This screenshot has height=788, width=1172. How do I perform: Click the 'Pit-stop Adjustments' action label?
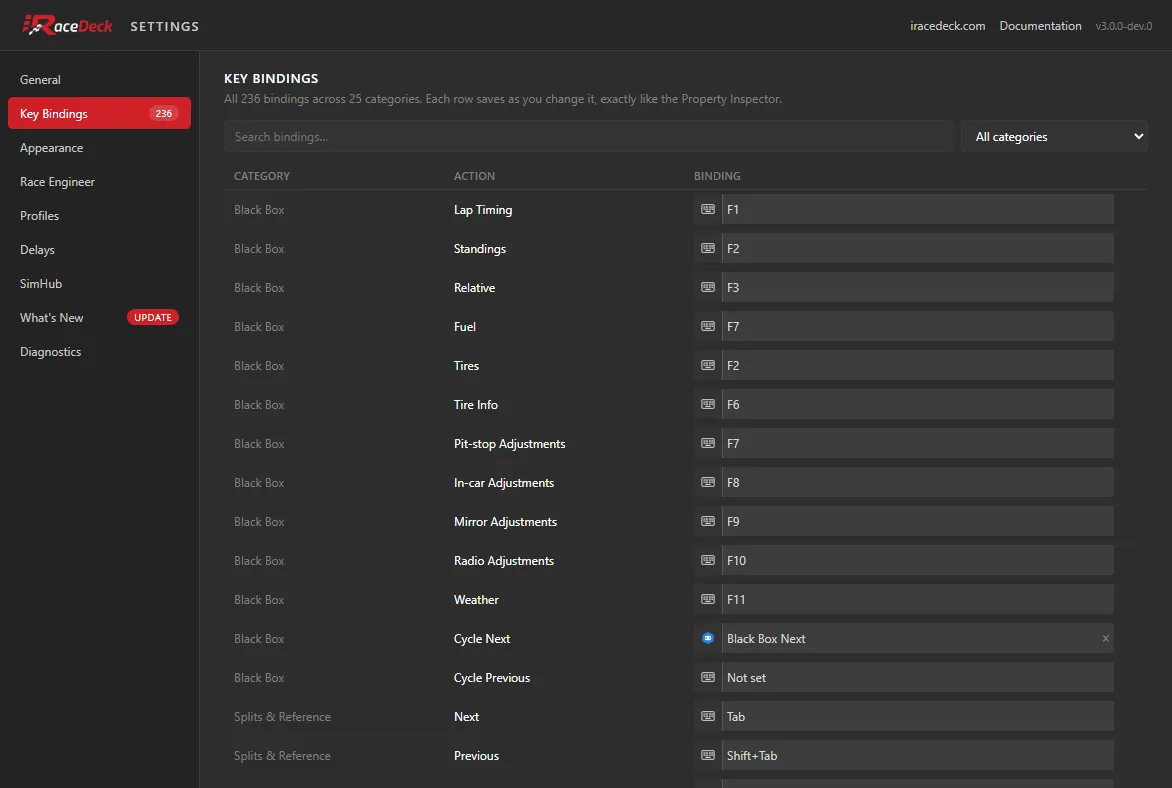tap(509, 443)
